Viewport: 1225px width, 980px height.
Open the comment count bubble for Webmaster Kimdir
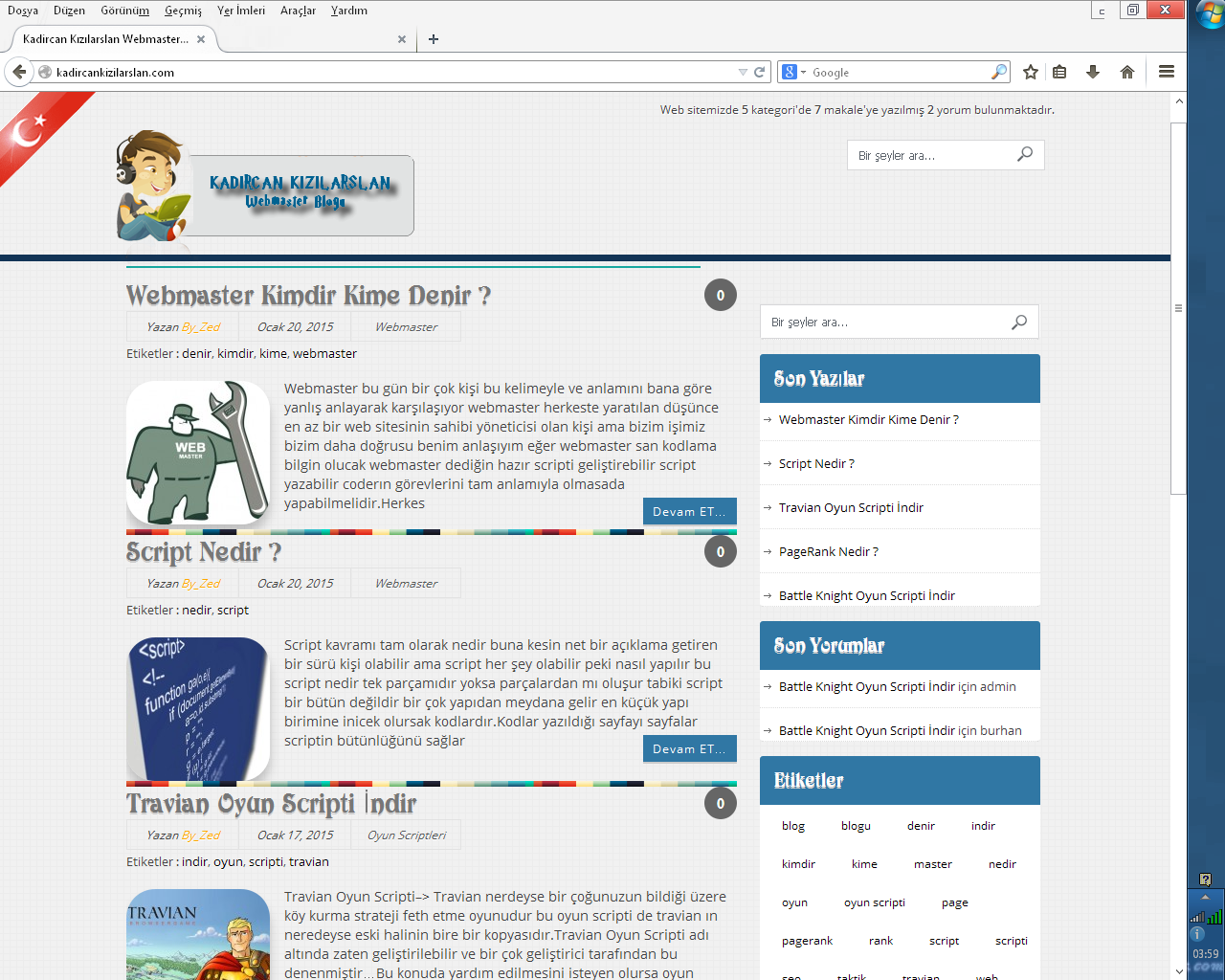click(721, 295)
